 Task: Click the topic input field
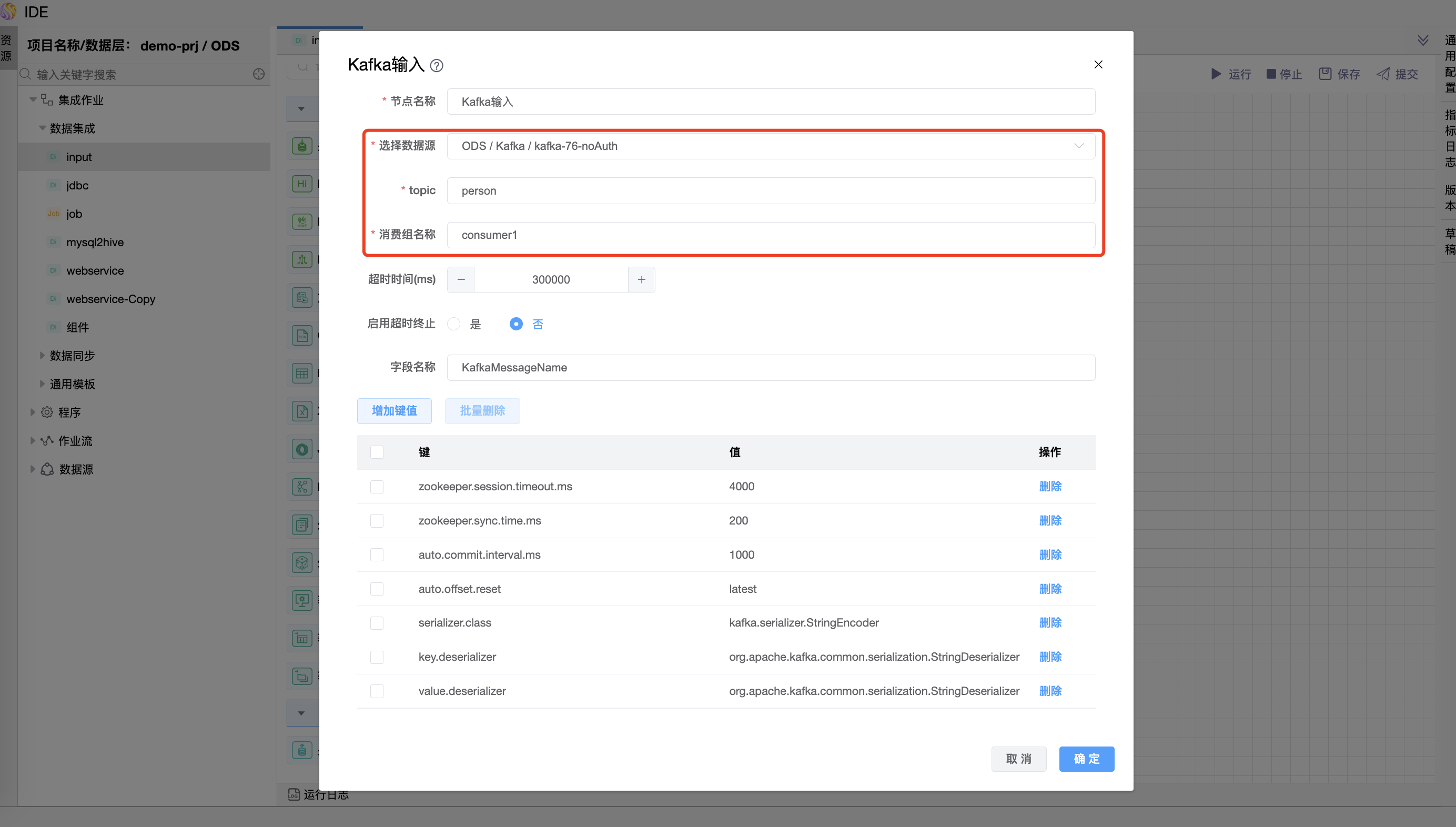(x=771, y=191)
